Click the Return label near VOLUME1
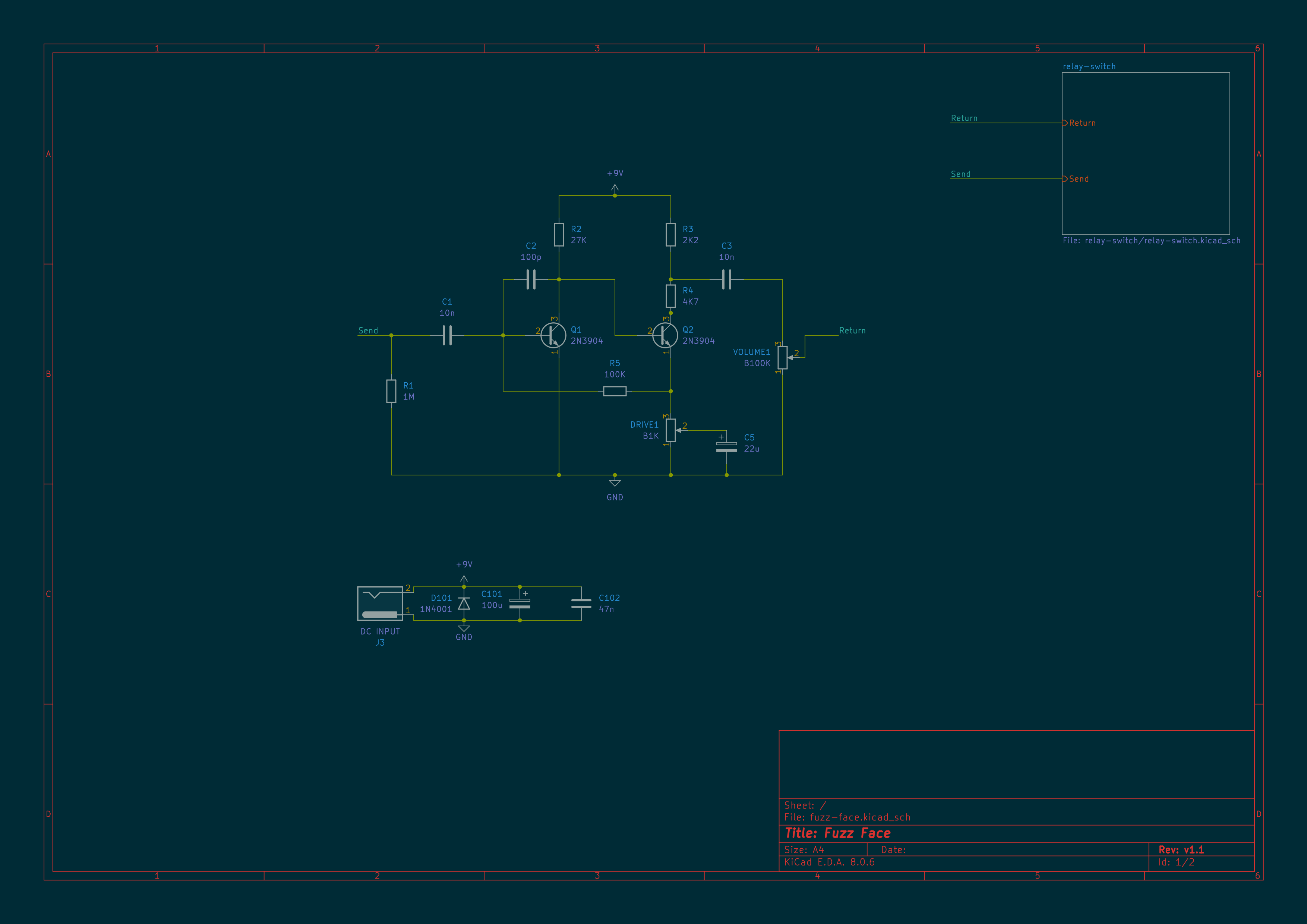The width and height of the screenshot is (1307, 924). (852, 330)
